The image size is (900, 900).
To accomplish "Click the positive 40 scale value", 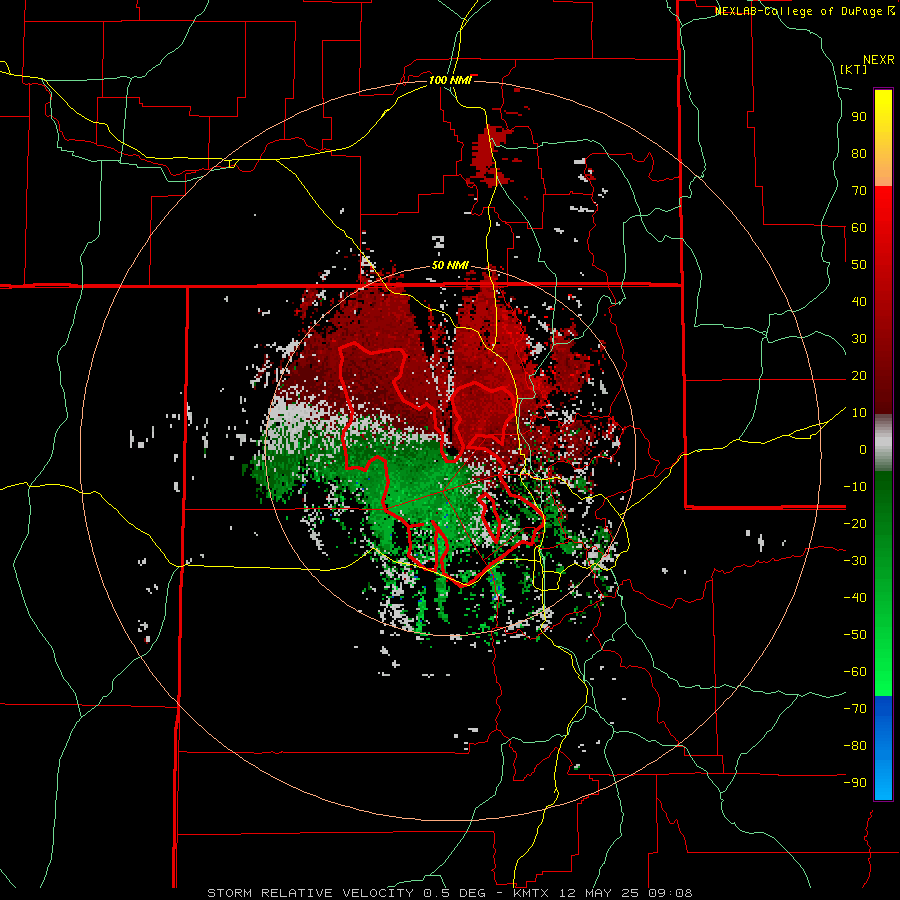I will (859, 301).
